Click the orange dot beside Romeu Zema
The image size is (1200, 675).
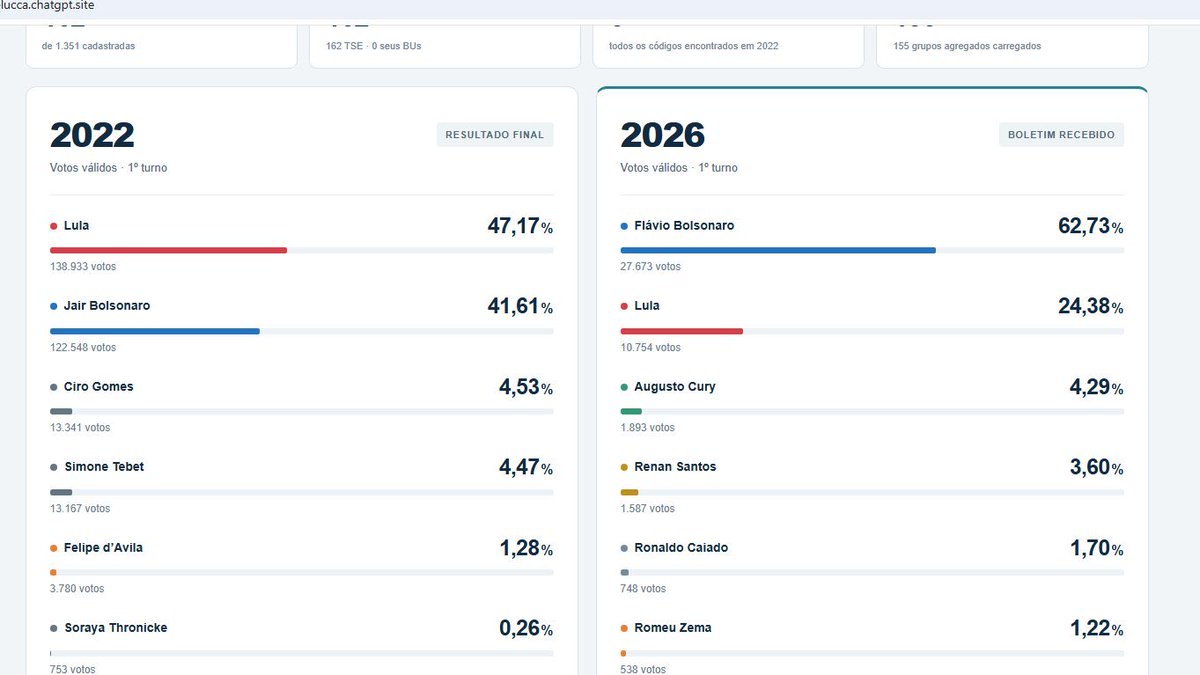point(624,628)
